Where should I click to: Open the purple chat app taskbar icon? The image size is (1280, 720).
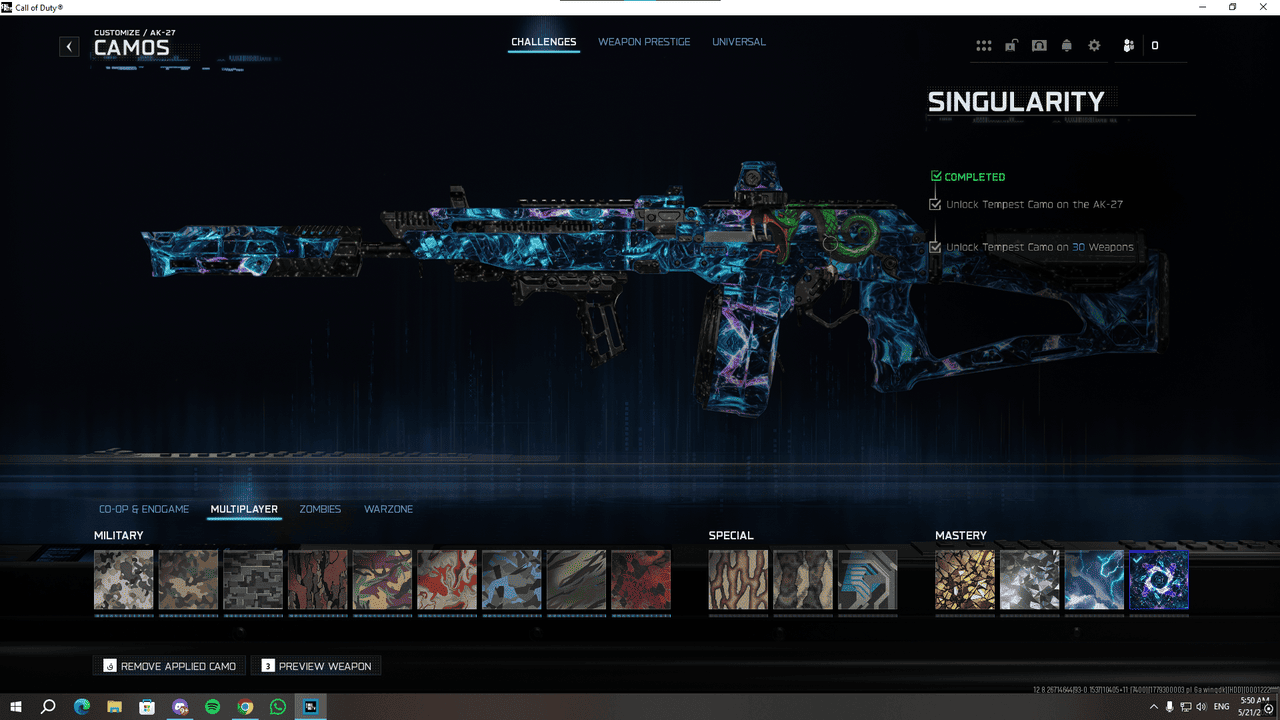pos(180,707)
